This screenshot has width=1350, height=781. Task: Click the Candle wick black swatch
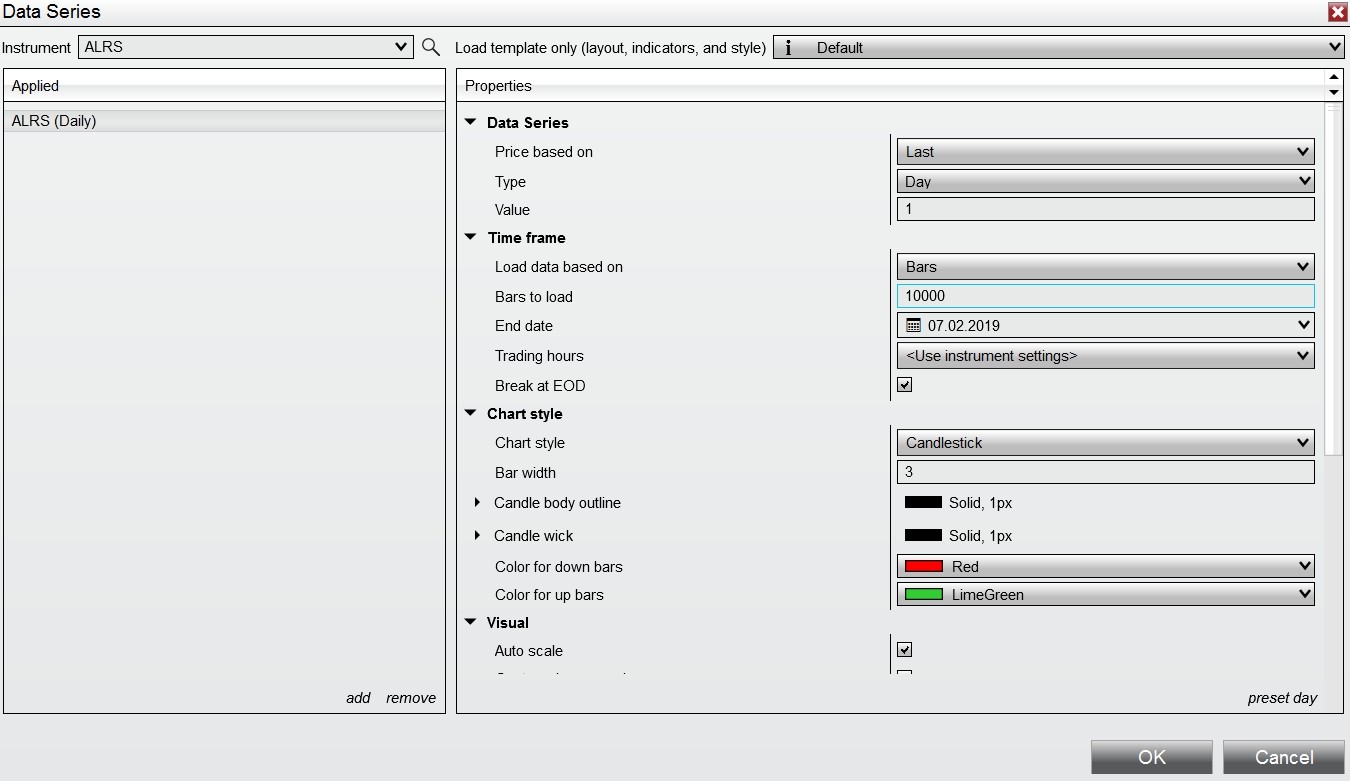tap(923, 535)
